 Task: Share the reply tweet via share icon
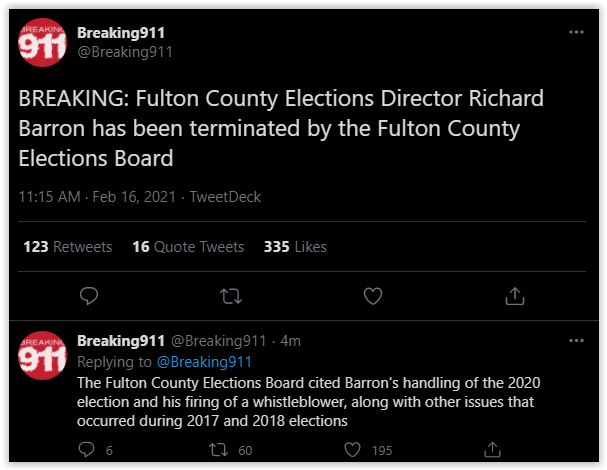tap(492, 450)
